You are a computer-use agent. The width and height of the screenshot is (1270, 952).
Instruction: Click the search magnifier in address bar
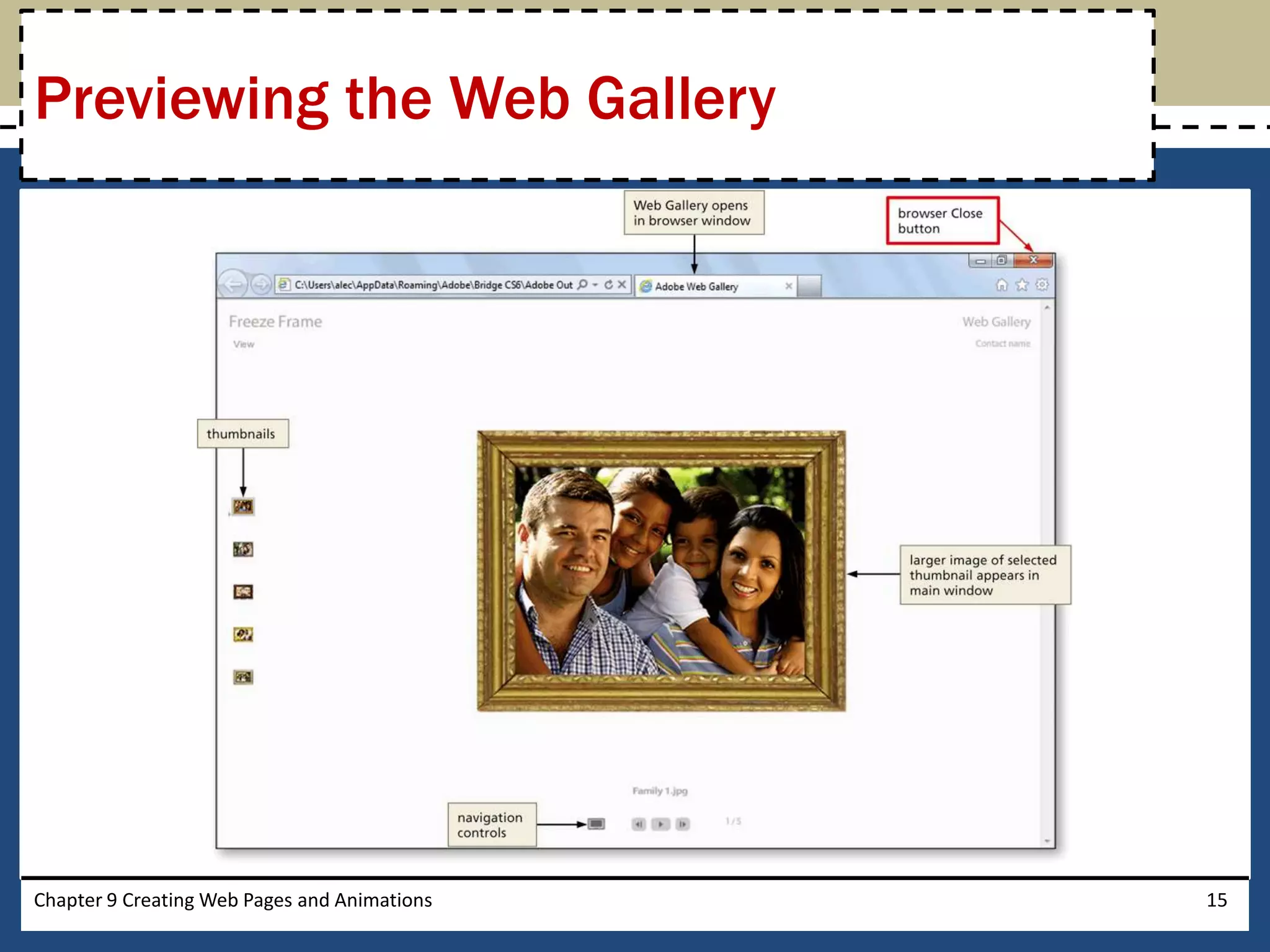click(582, 284)
